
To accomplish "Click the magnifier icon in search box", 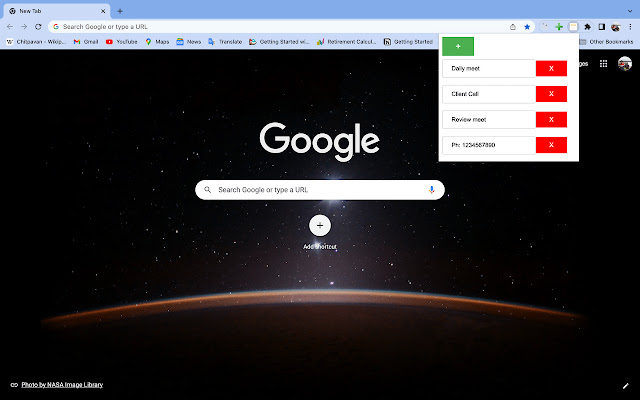I will point(208,190).
